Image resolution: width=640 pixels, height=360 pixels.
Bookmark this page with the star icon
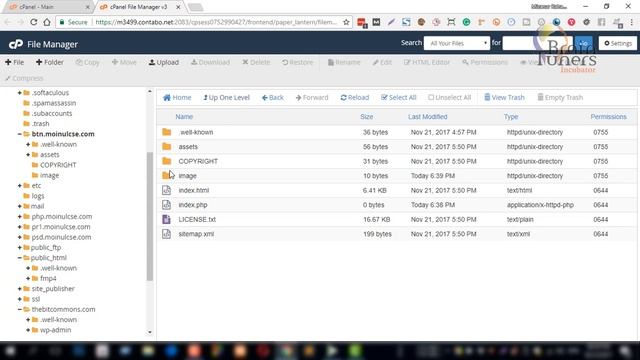pos(346,22)
